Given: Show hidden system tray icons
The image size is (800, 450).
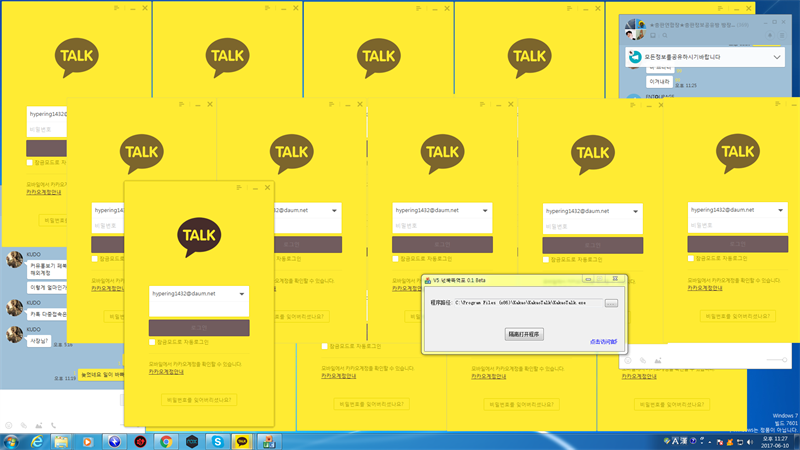Looking at the screenshot, I should pos(710,442).
